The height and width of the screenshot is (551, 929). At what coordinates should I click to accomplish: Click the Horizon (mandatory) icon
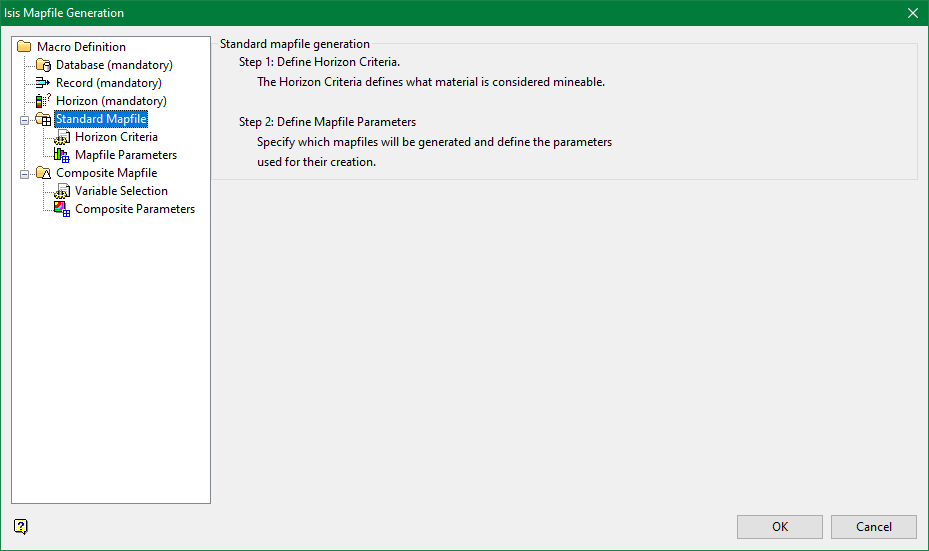point(43,101)
